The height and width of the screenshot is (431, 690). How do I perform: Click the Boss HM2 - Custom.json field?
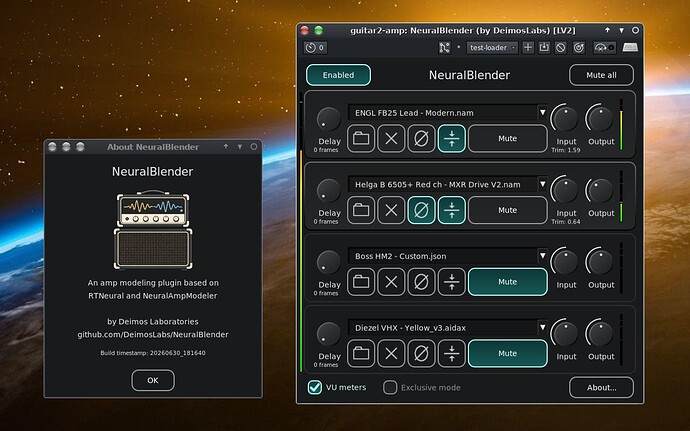(442, 256)
